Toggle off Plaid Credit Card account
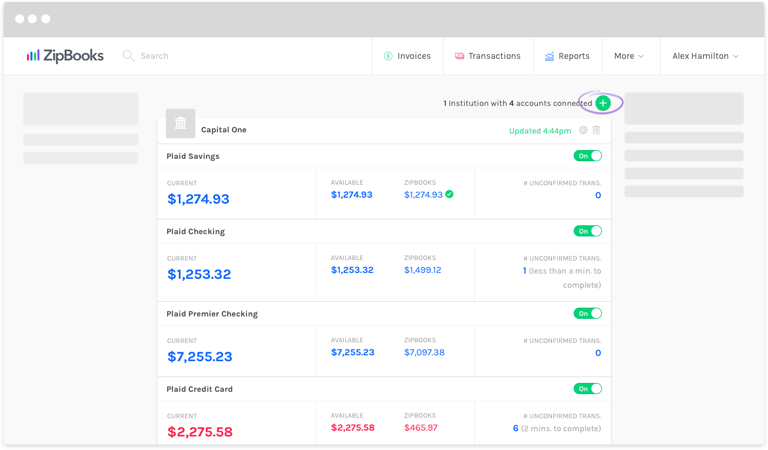This screenshot has width=768, height=450. (588, 389)
